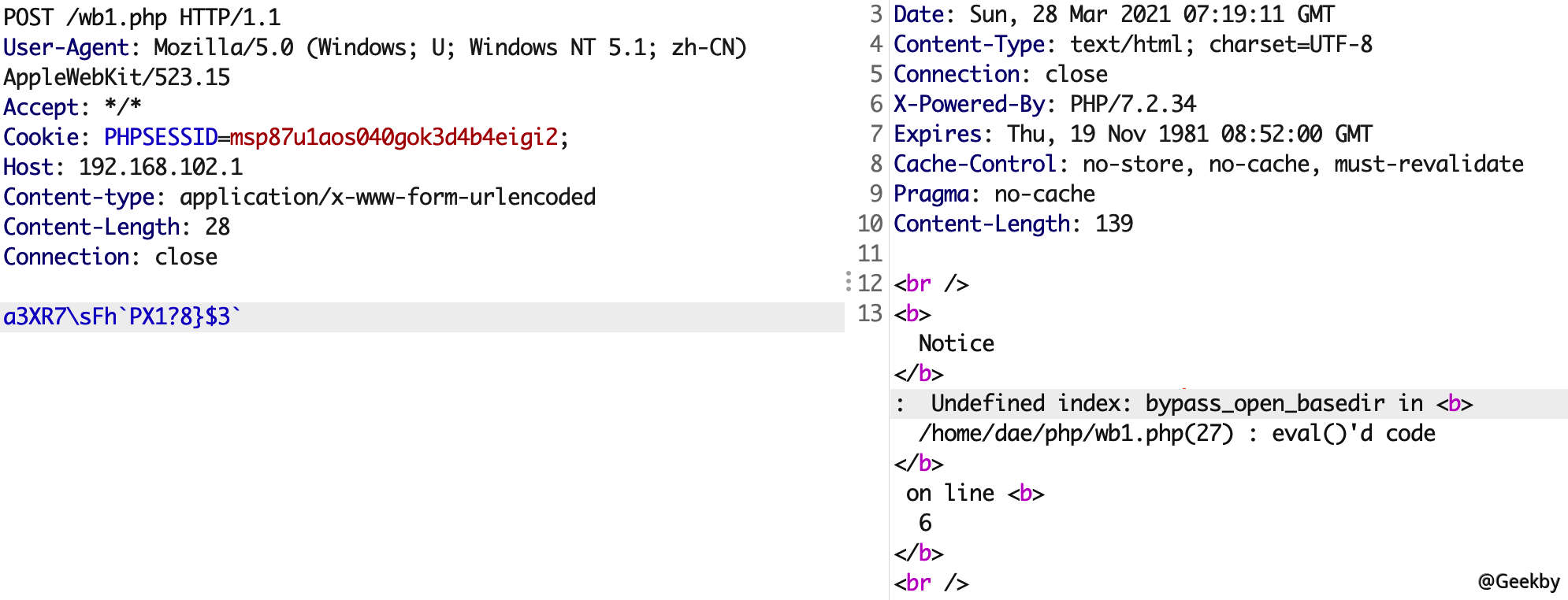The height and width of the screenshot is (600, 1568).
Task: Select the PHPSESSID cookie value
Action: [393, 137]
